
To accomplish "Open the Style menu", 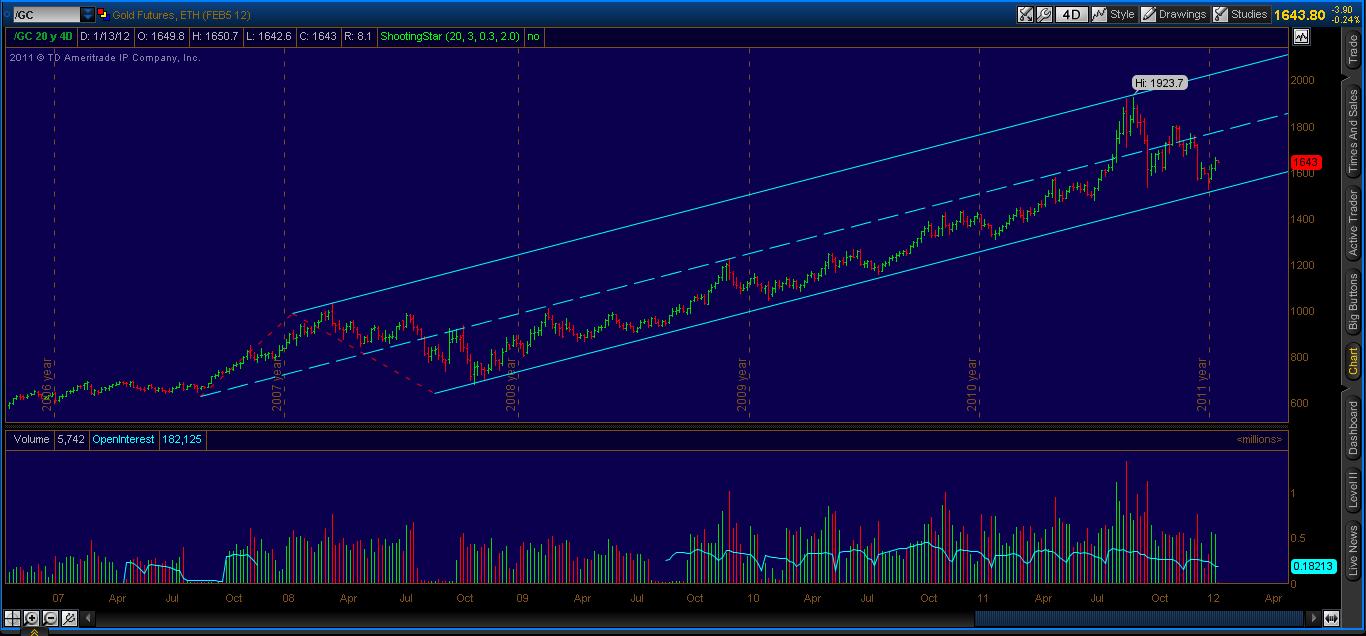I will pyautogui.click(x=1113, y=14).
